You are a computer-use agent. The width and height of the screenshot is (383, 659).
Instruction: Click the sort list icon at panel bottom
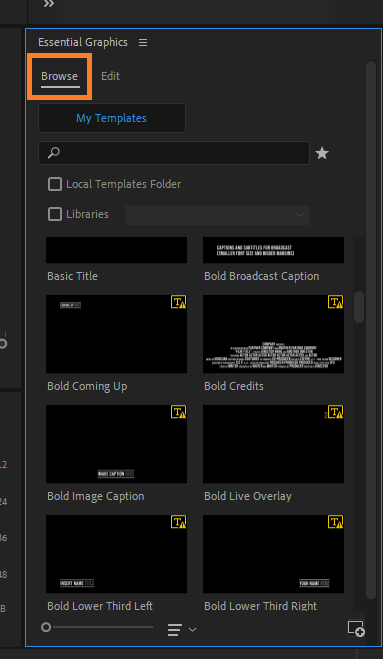point(175,629)
